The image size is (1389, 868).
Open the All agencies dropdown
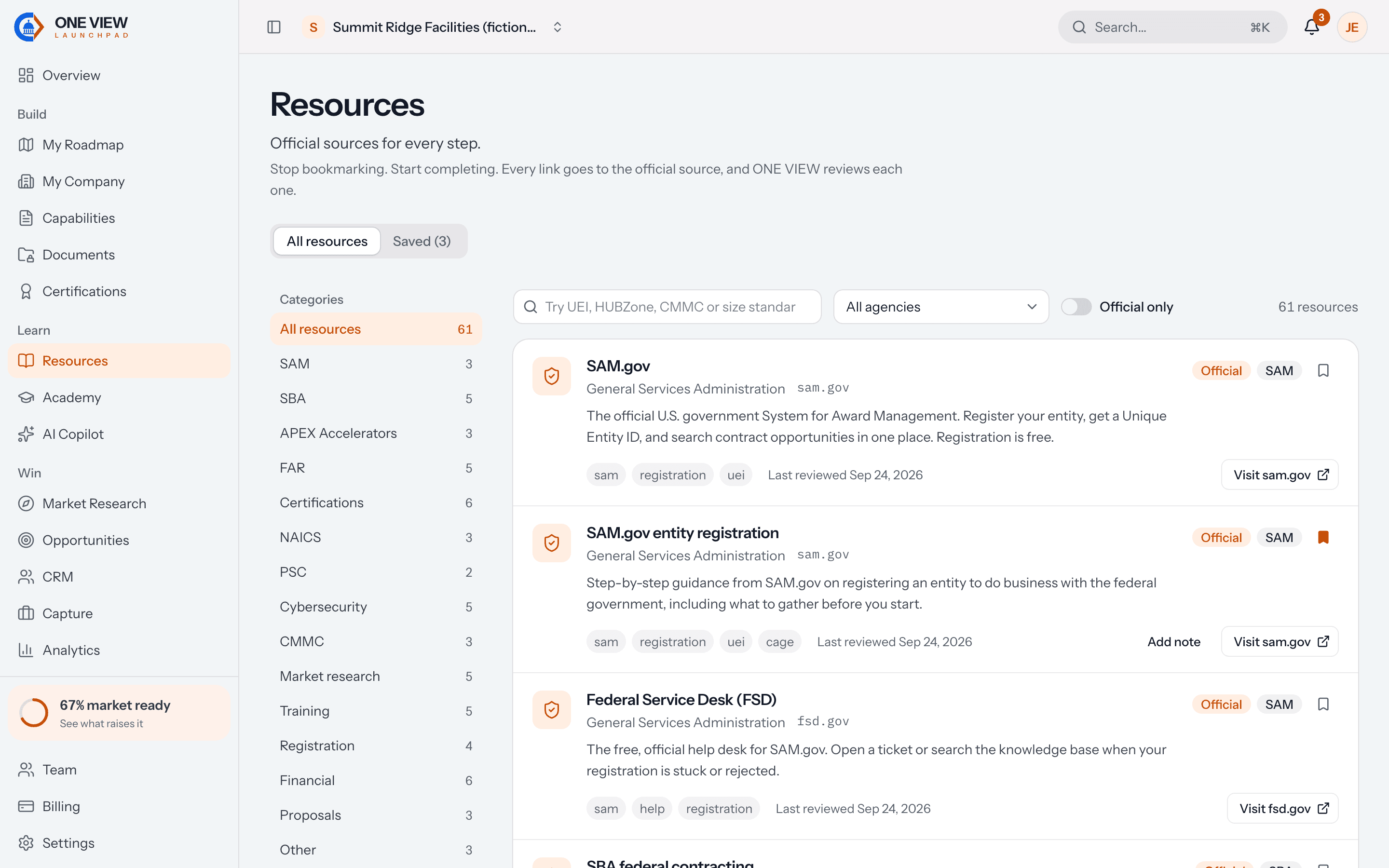941,307
